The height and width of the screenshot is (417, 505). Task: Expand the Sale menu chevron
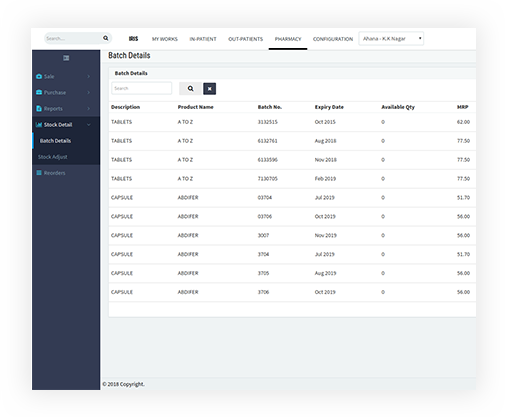click(89, 76)
